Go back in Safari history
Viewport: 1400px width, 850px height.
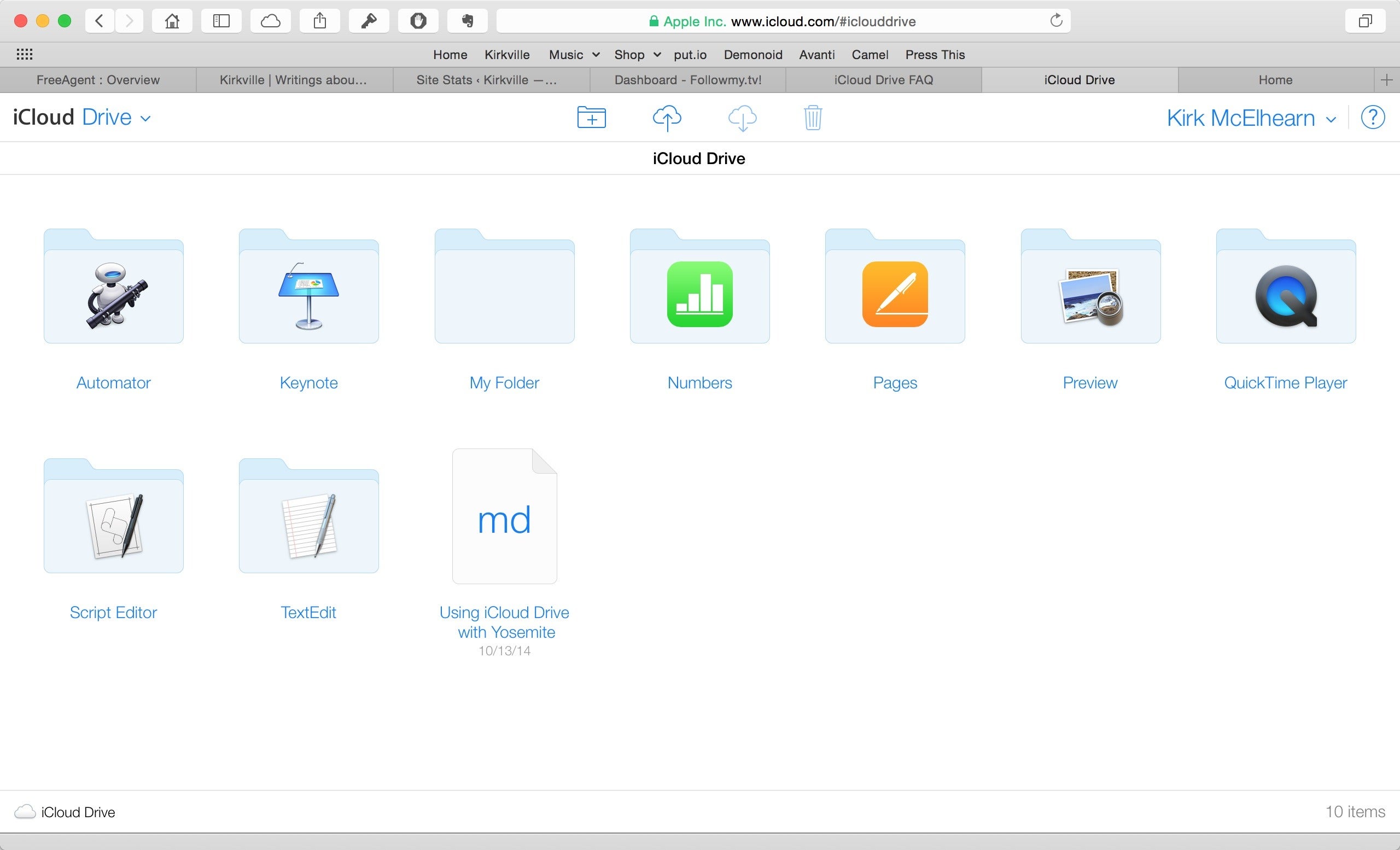coord(100,21)
